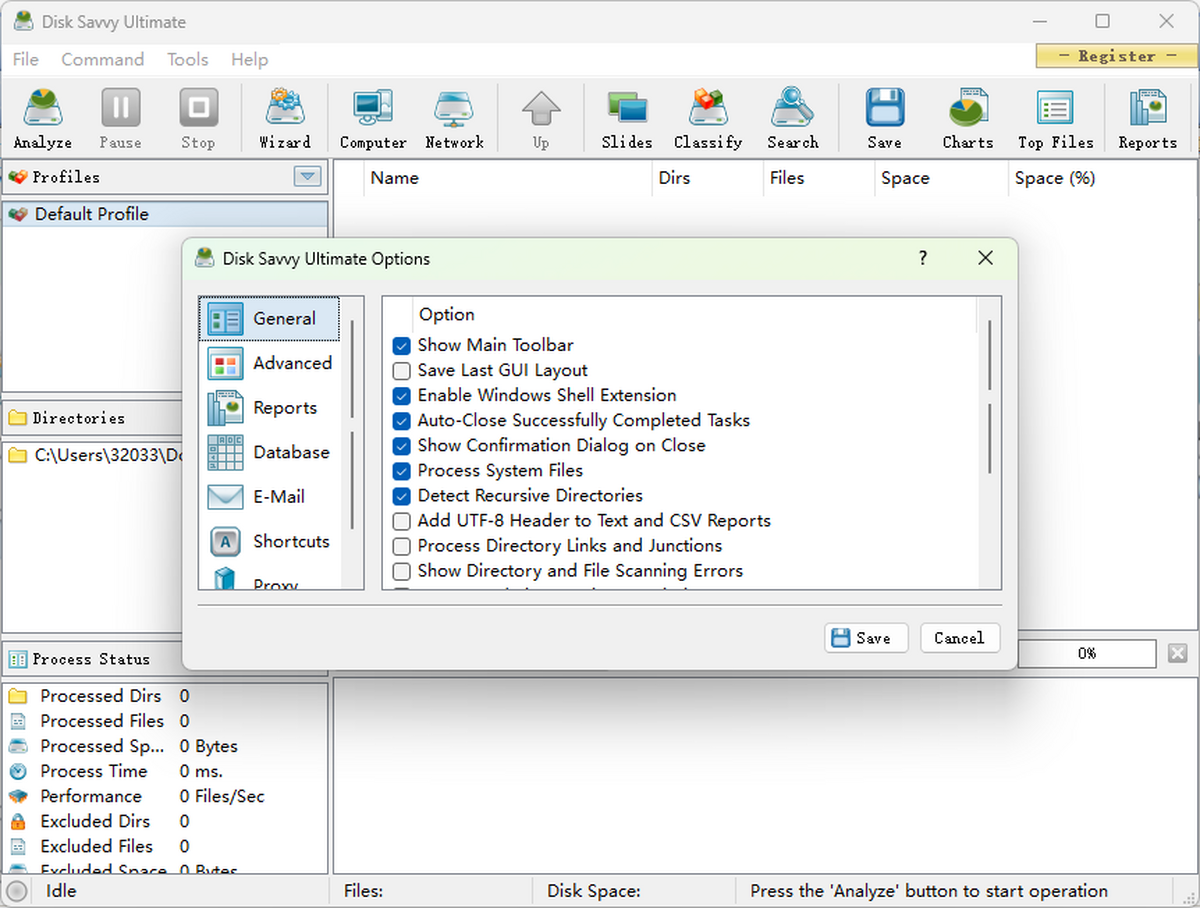Open the Tools menu
Image resolution: width=1200 pixels, height=908 pixels.
click(187, 60)
